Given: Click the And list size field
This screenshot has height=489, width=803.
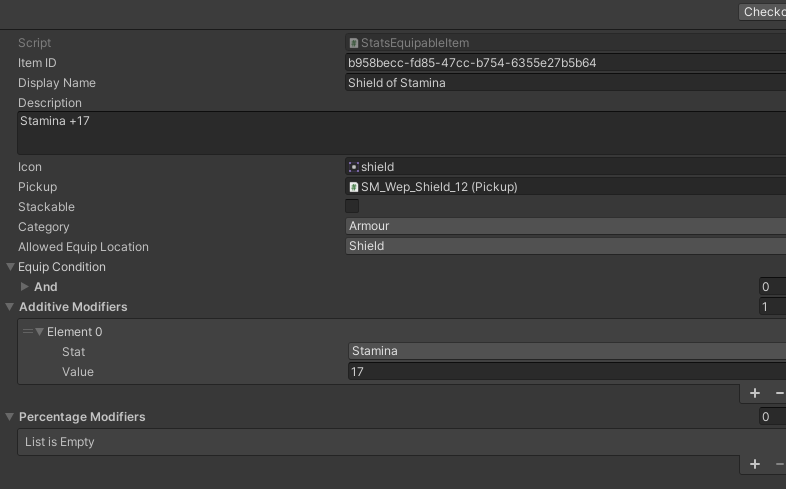Looking at the screenshot, I should pyautogui.click(x=772, y=287).
